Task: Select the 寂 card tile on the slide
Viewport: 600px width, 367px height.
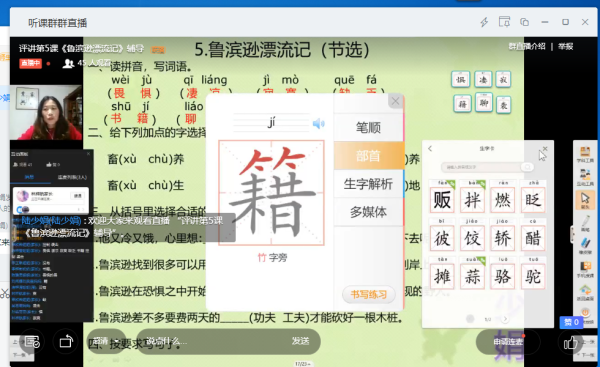Action: (x=503, y=80)
